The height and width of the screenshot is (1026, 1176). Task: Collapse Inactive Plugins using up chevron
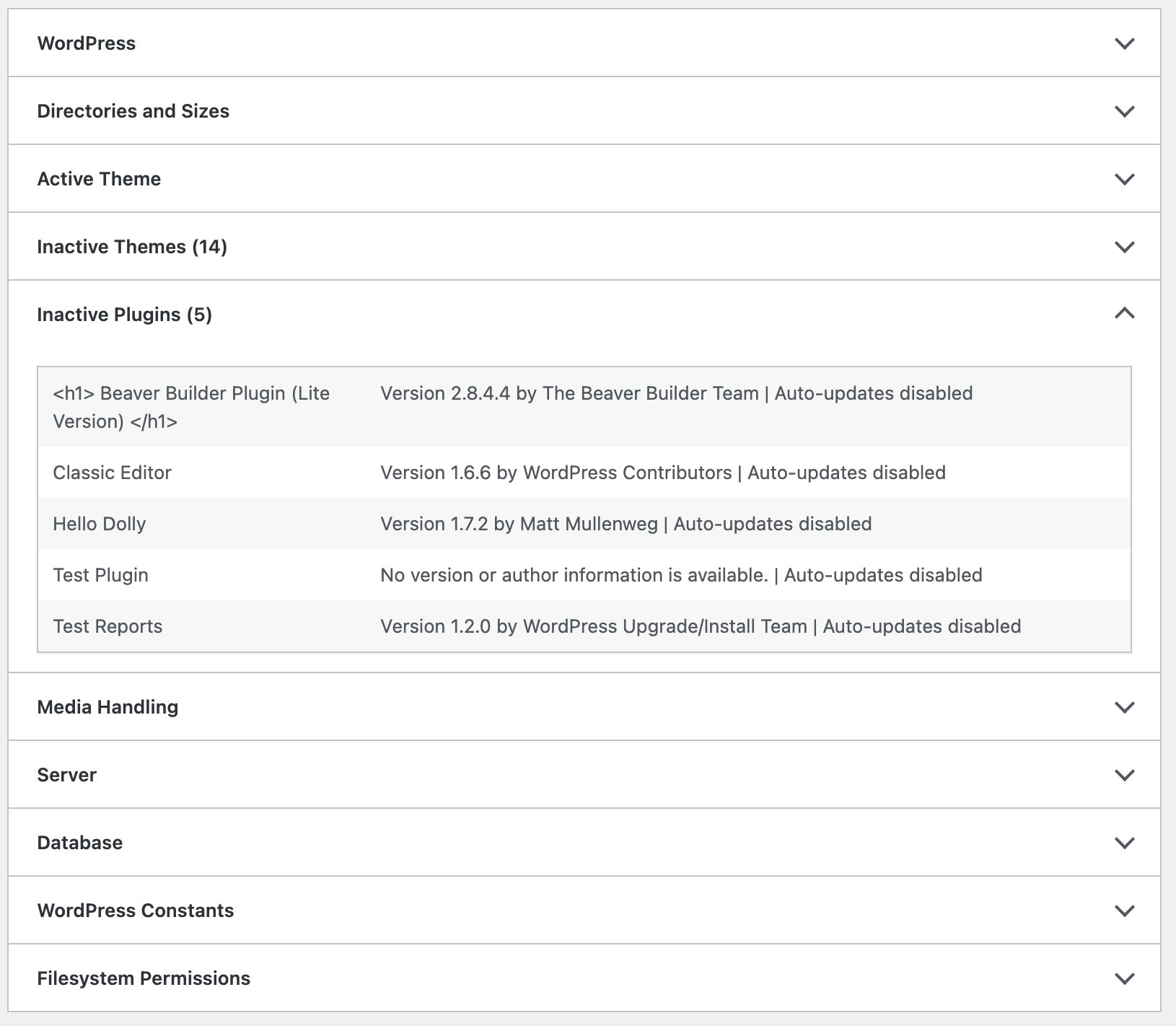point(1124,314)
